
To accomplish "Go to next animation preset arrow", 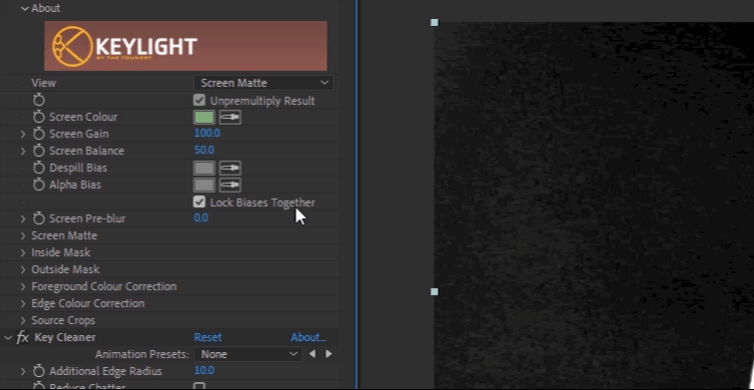I will tap(329, 354).
